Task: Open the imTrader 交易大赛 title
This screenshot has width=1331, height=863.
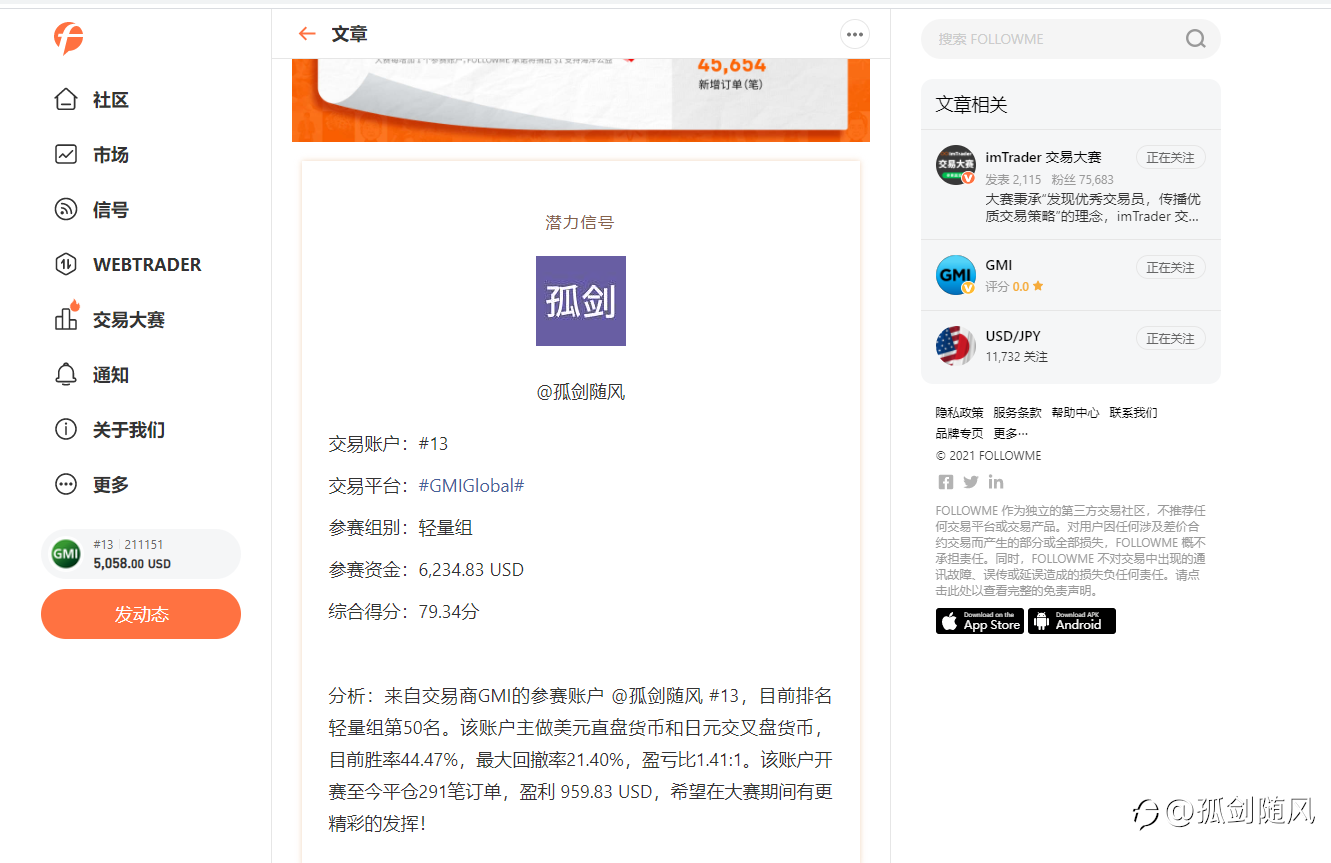Action: [1043, 157]
